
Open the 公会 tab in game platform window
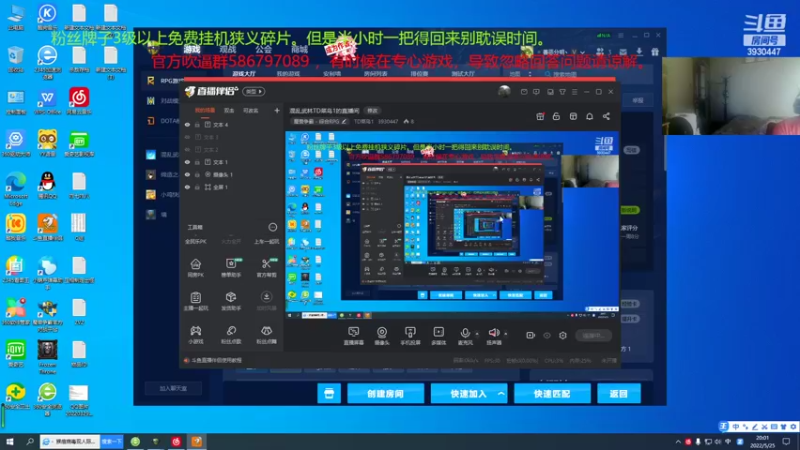(264, 49)
